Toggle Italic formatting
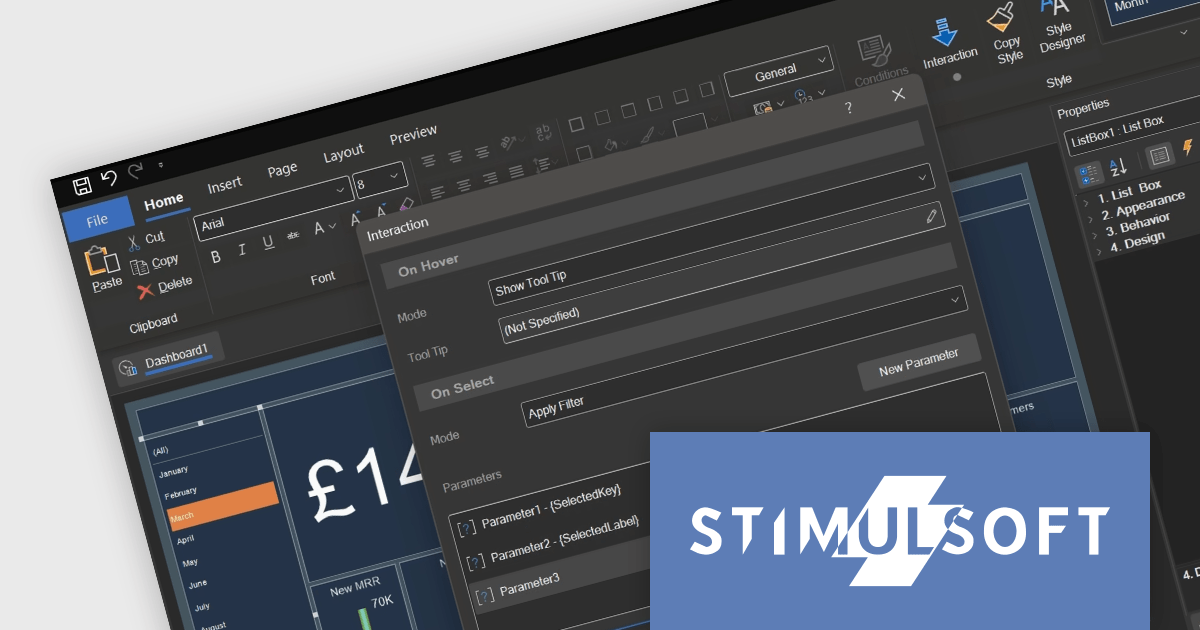Image resolution: width=1200 pixels, height=630 pixels. pos(241,250)
